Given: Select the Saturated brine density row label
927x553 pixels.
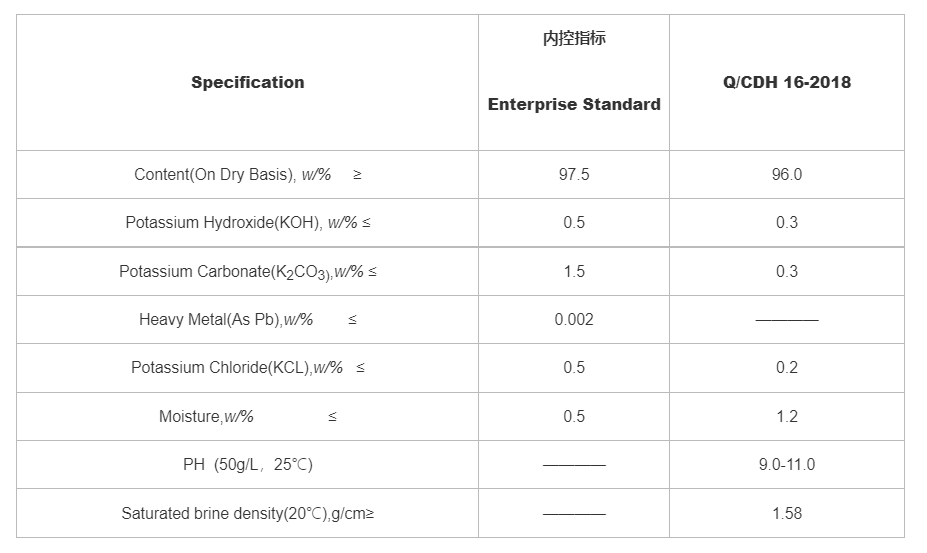Looking at the screenshot, I should 247,513.
